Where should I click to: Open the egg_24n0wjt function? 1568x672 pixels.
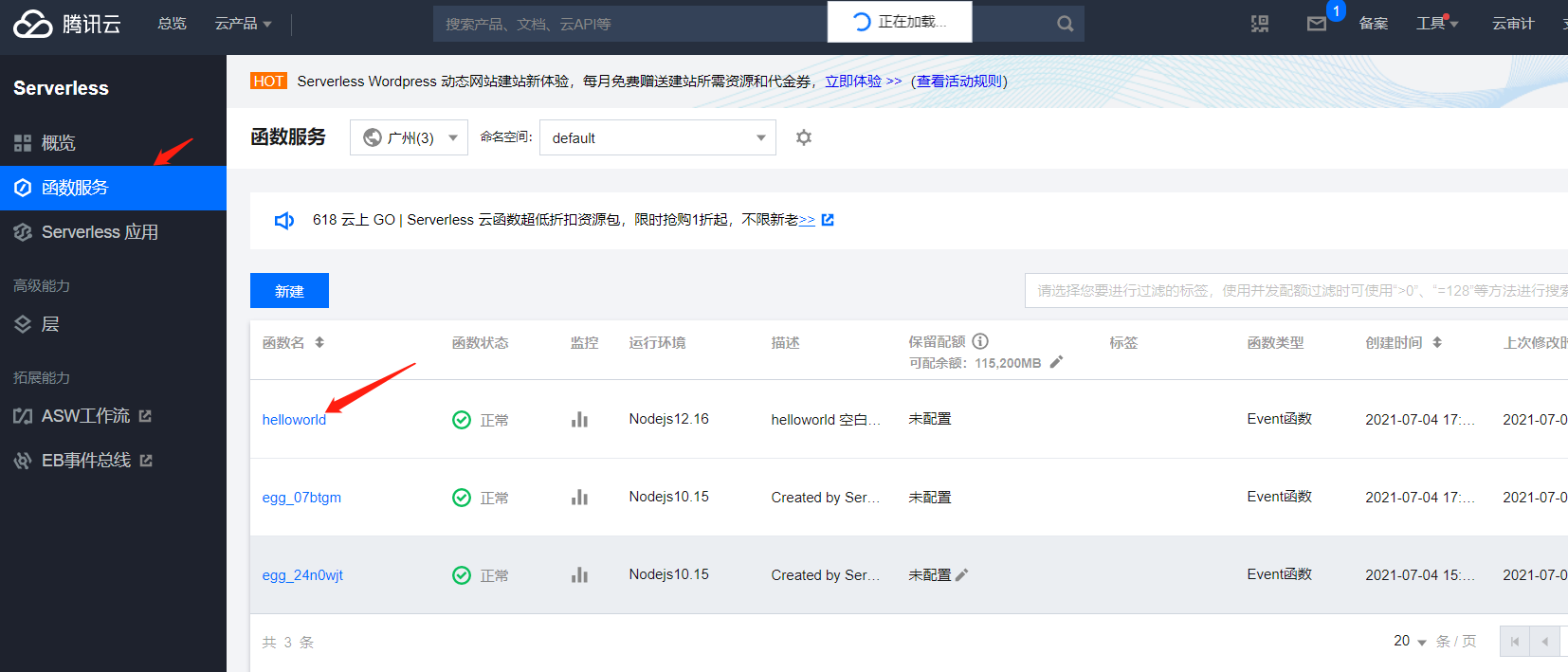pos(302,575)
